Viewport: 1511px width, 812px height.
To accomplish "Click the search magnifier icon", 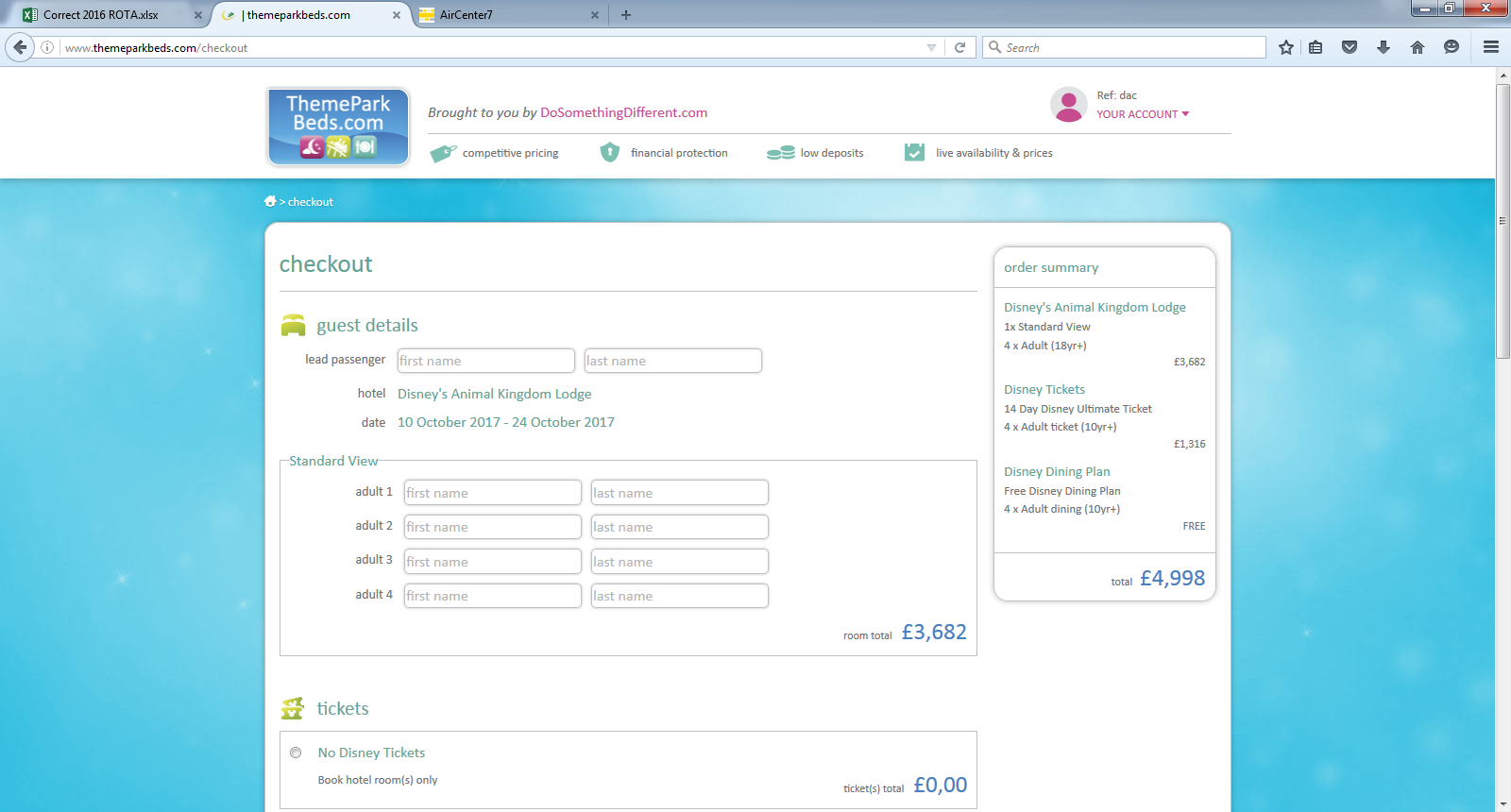I will [994, 47].
